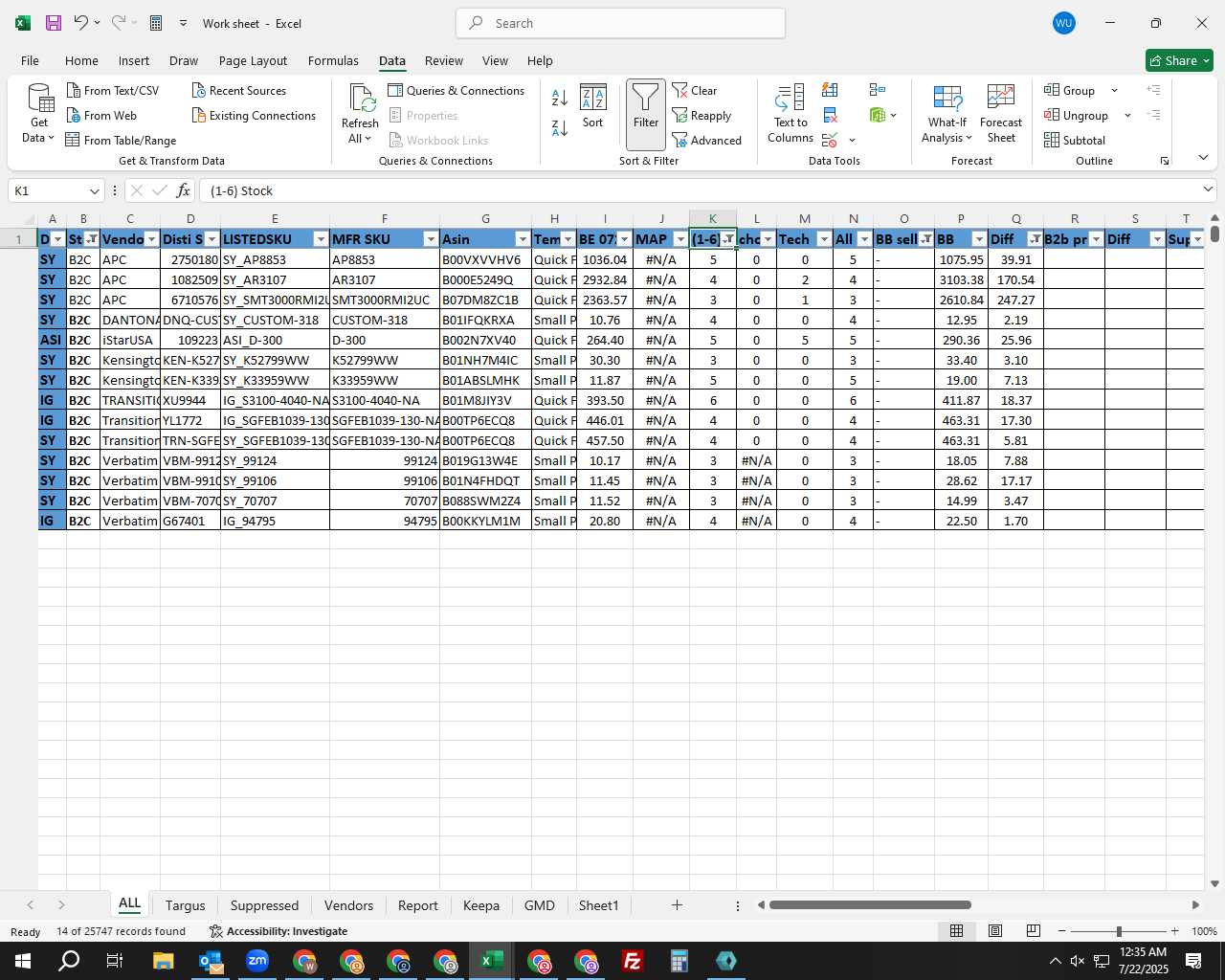Click the Share button
This screenshot has width=1225, height=980.
point(1179,60)
